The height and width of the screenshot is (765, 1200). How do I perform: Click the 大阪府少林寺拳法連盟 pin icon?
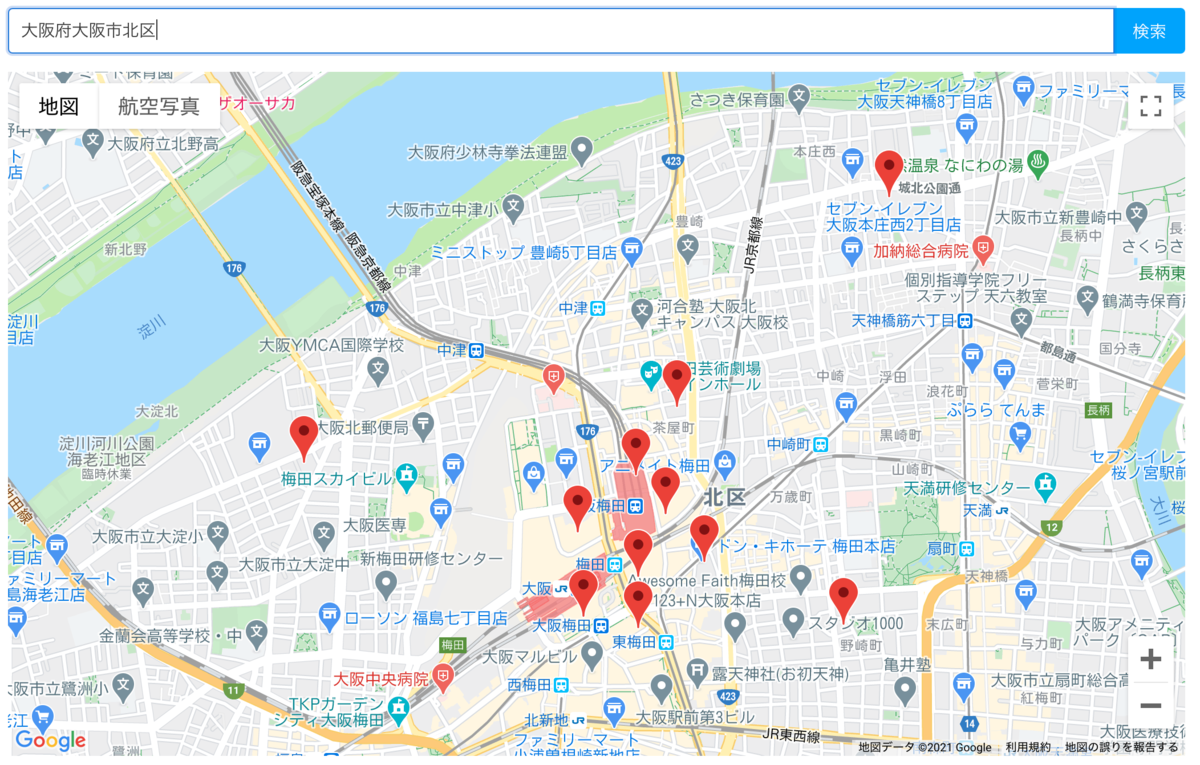[581, 152]
